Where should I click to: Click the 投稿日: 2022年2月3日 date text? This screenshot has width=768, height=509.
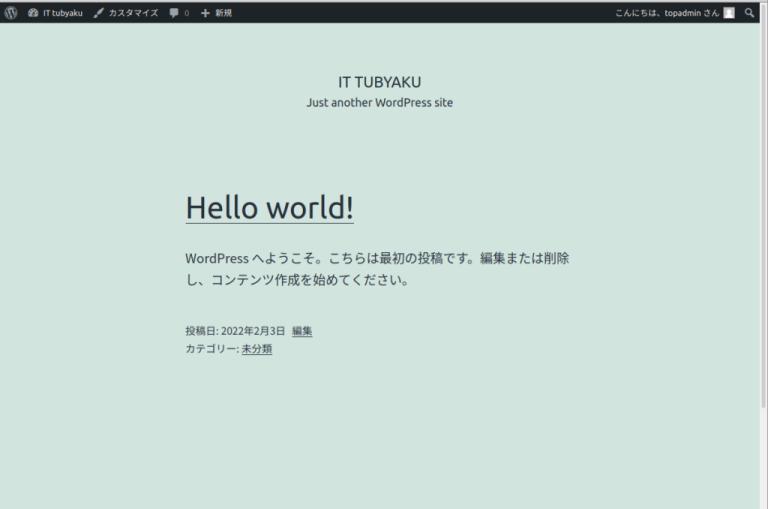[235, 331]
